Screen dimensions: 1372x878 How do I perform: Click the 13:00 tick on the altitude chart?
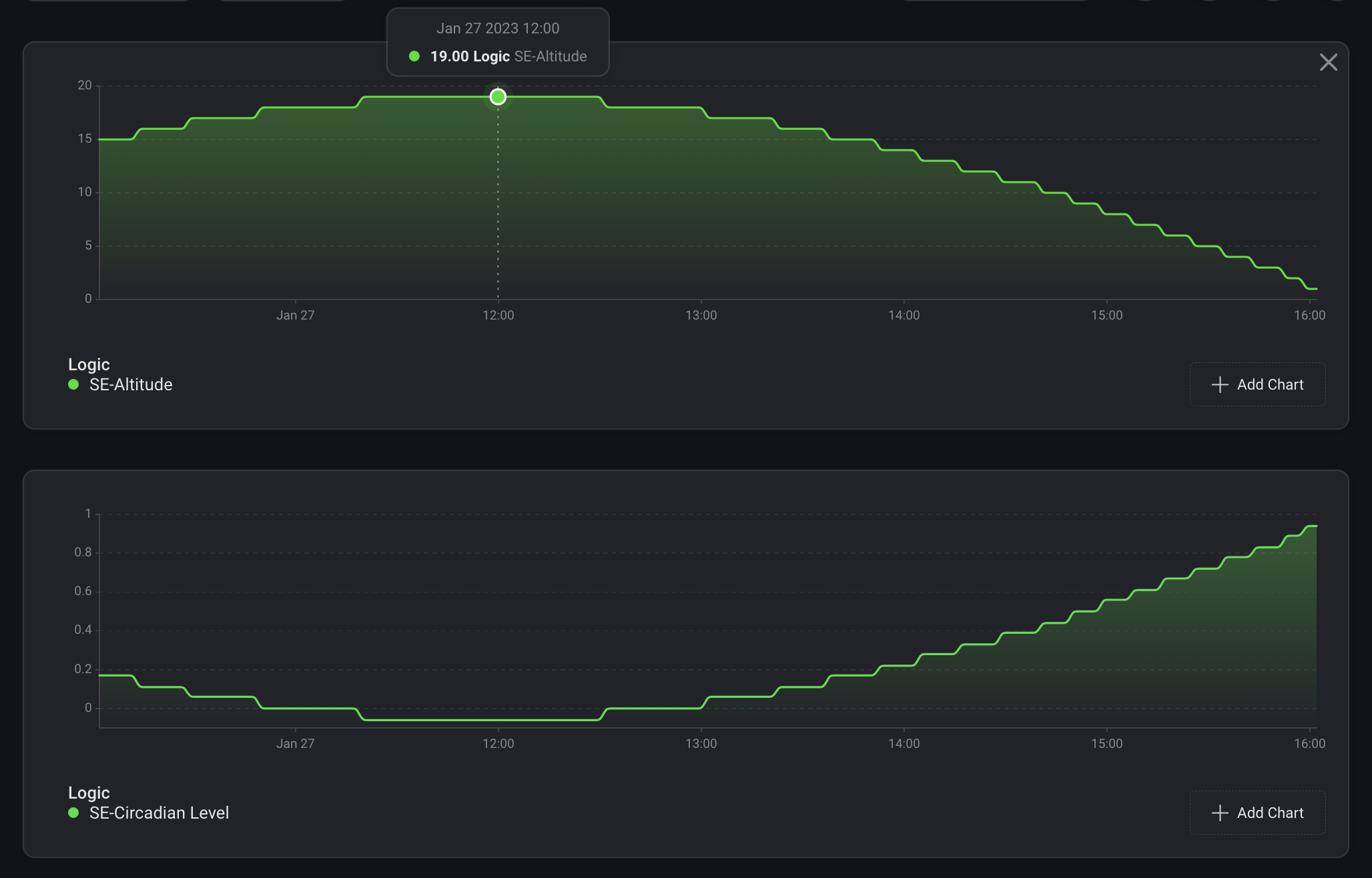[701, 315]
